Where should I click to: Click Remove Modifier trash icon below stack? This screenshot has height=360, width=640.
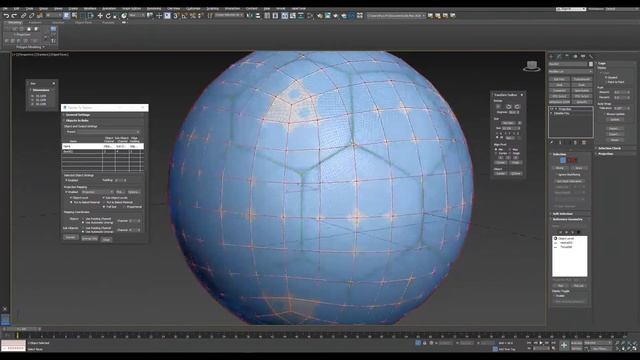(x=575, y=142)
